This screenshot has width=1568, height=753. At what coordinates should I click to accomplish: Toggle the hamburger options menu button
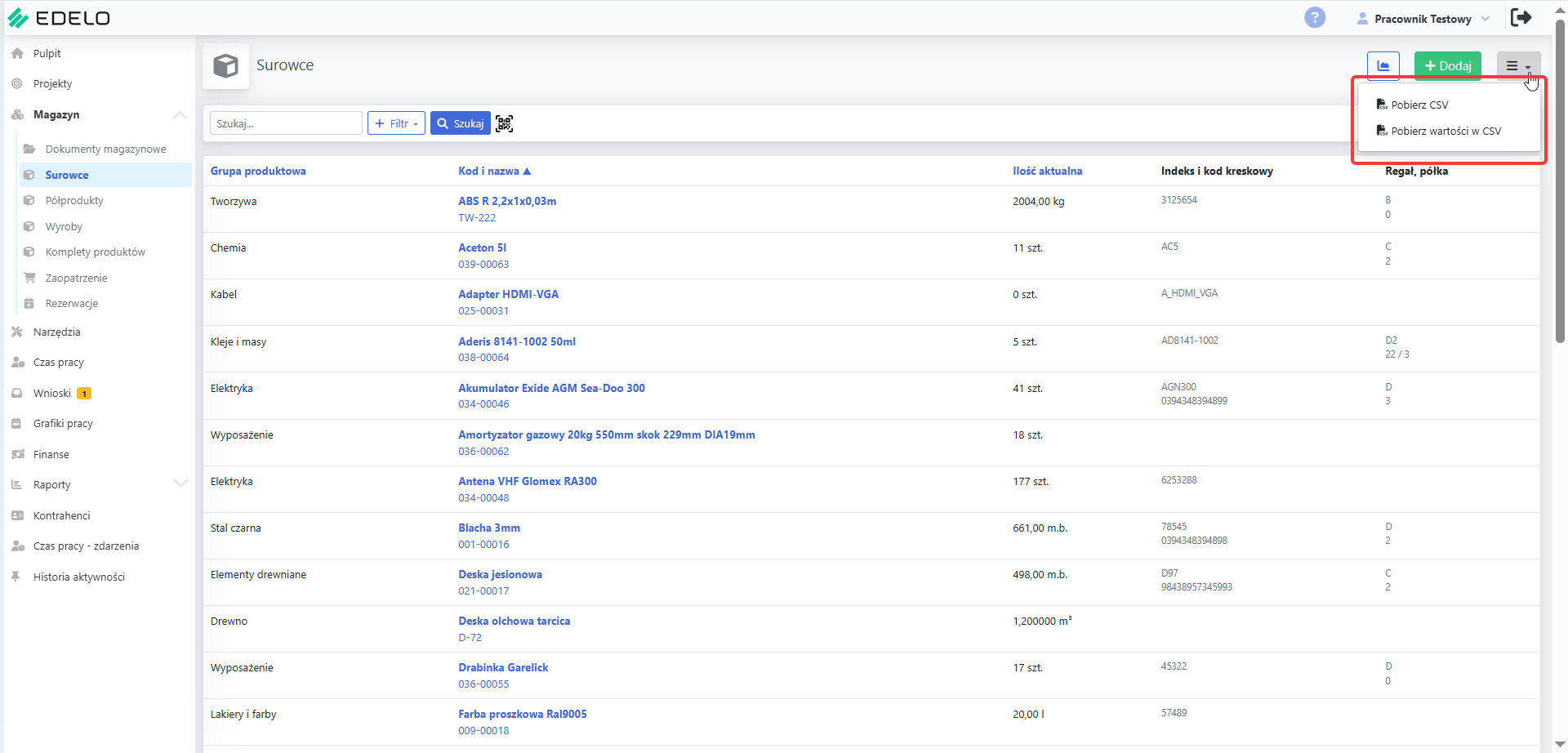1518,66
